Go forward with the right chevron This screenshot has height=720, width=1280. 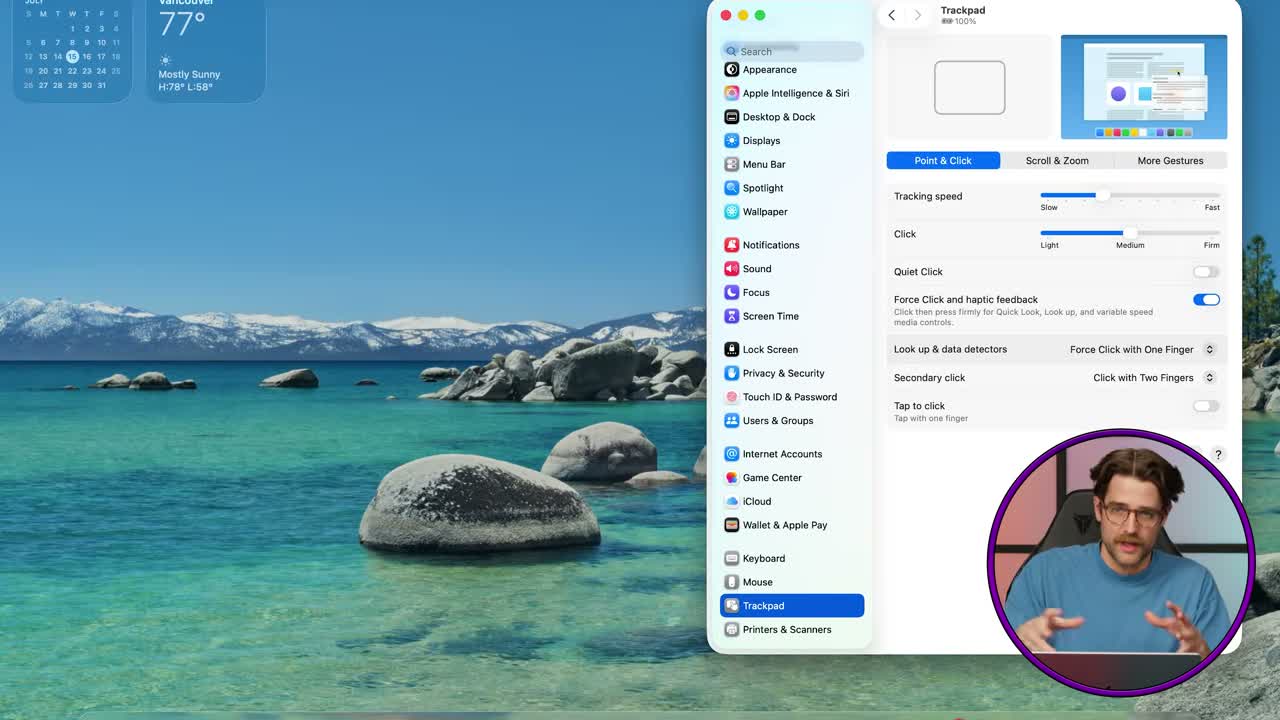pos(918,15)
